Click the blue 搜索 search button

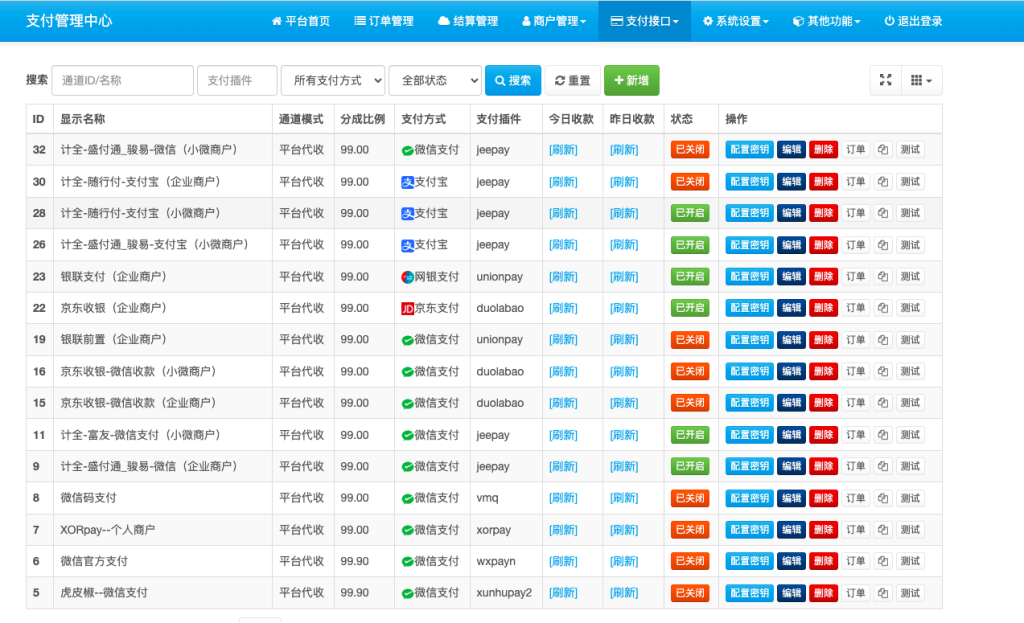[511, 80]
